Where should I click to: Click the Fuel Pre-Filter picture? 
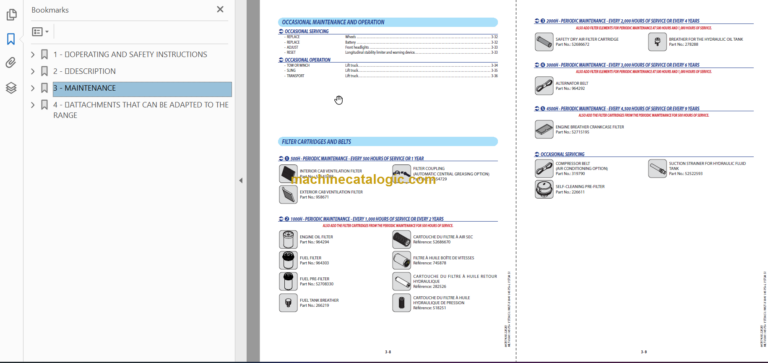coord(288,281)
